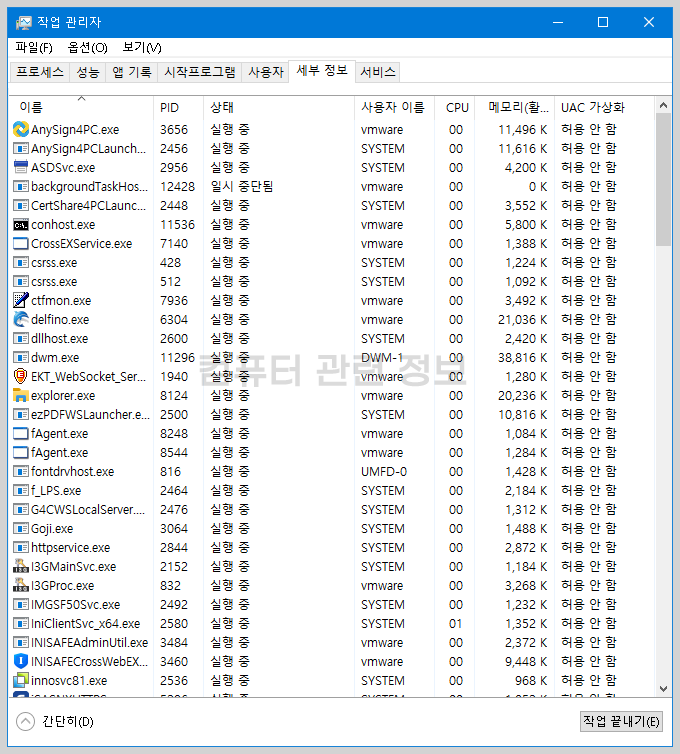Collapse view with 간단히(D) button
Screen dimensions: 680x754
coord(55,721)
